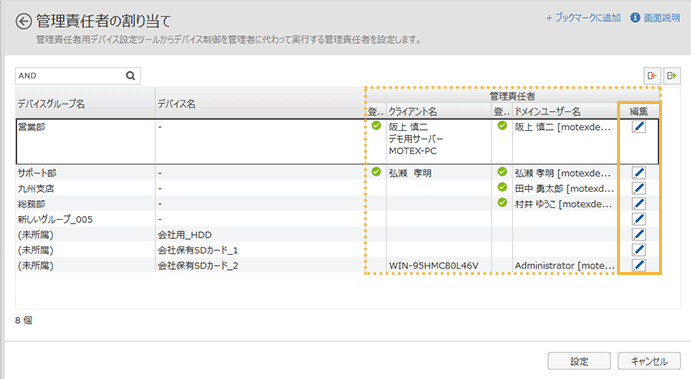Image resolution: width=691 pixels, height=379 pixels.
Task: Click the 阪上 慎二 domain user cell
Action: (565, 141)
